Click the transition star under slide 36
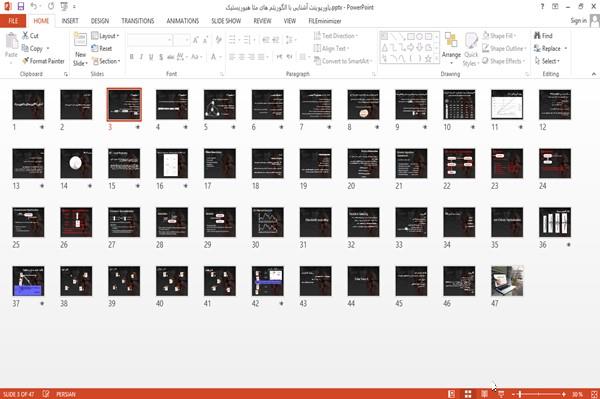The height and width of the screenshot is (399, 600). [569, 244]
